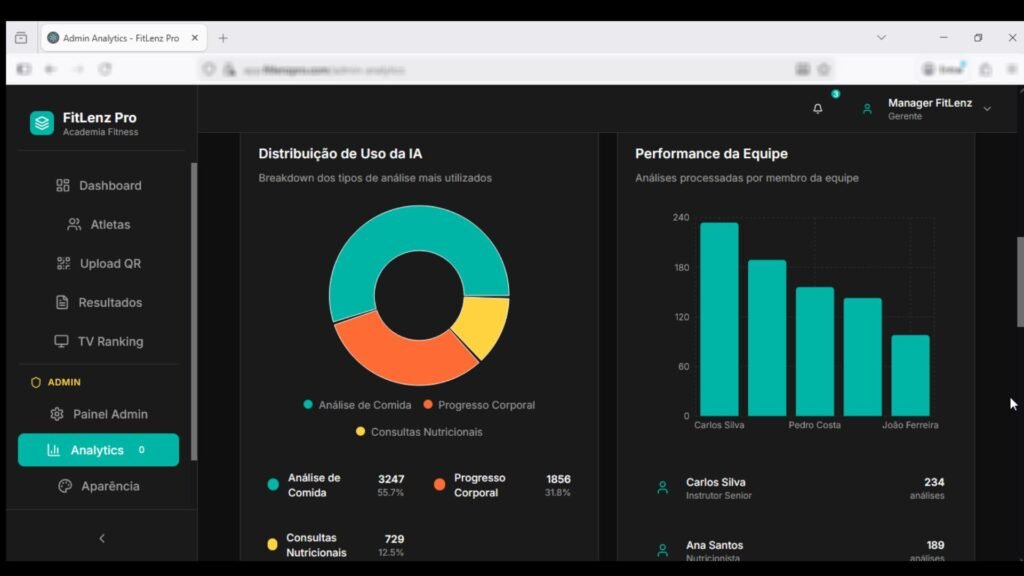Expand the Manager FitLenz account dropdown
This screenshot has width=1024, height=576.
point(987,109)
